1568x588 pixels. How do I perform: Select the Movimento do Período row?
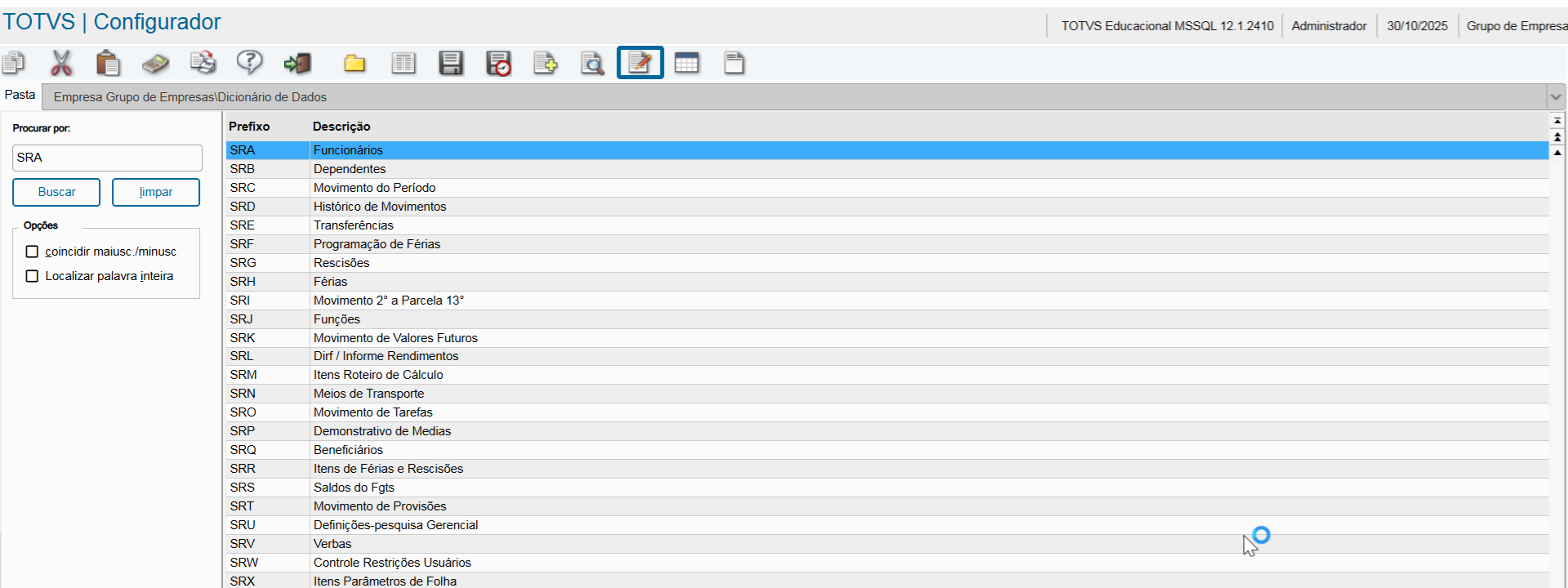click(x=887, y=188)
